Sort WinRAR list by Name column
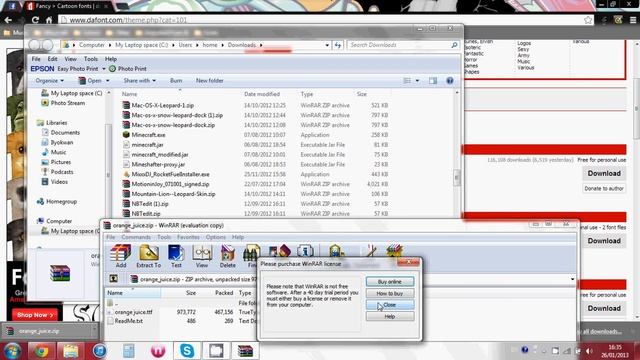 (133, 293)
